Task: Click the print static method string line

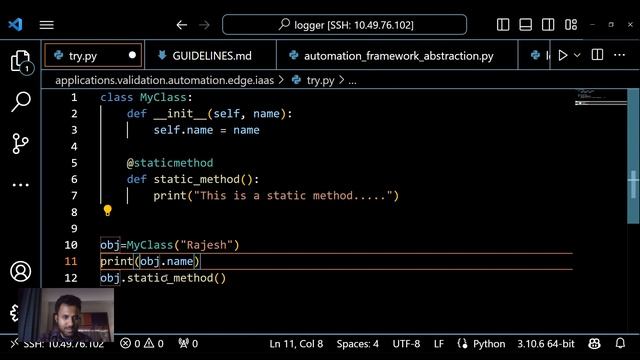Action: click(276, 196)
